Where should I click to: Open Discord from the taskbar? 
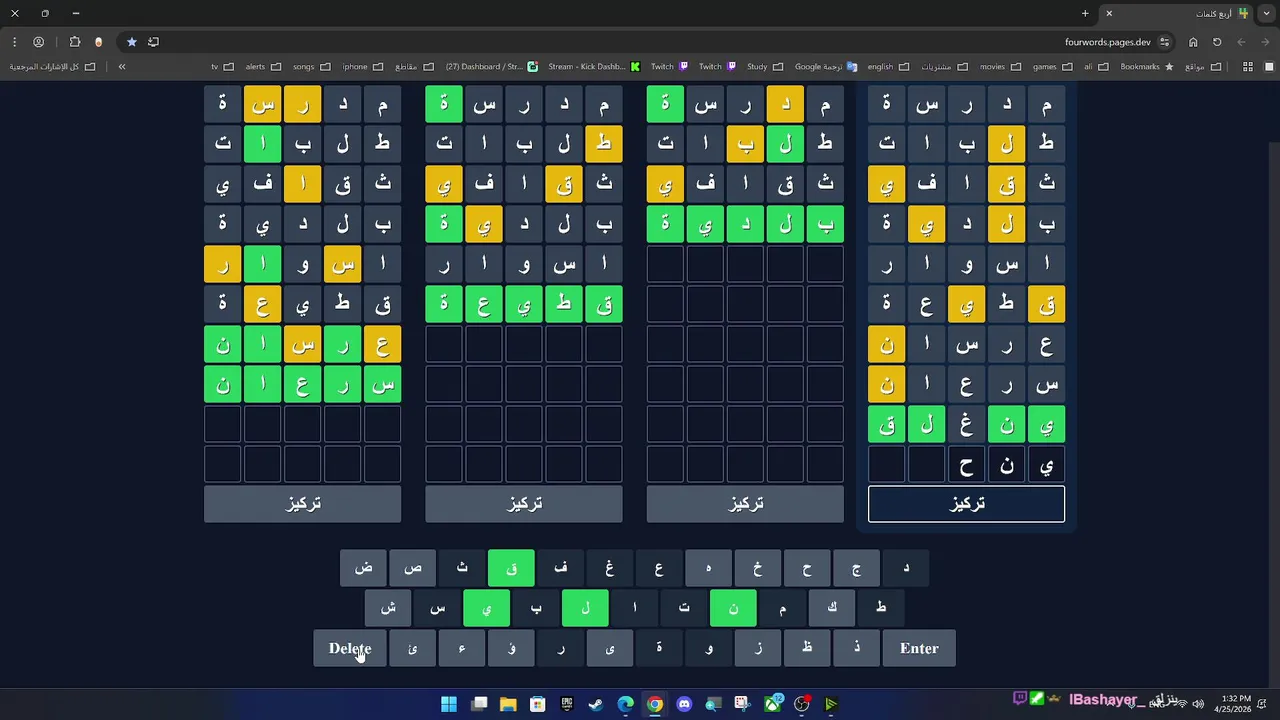pyautogui.click(x=684, y=704)
